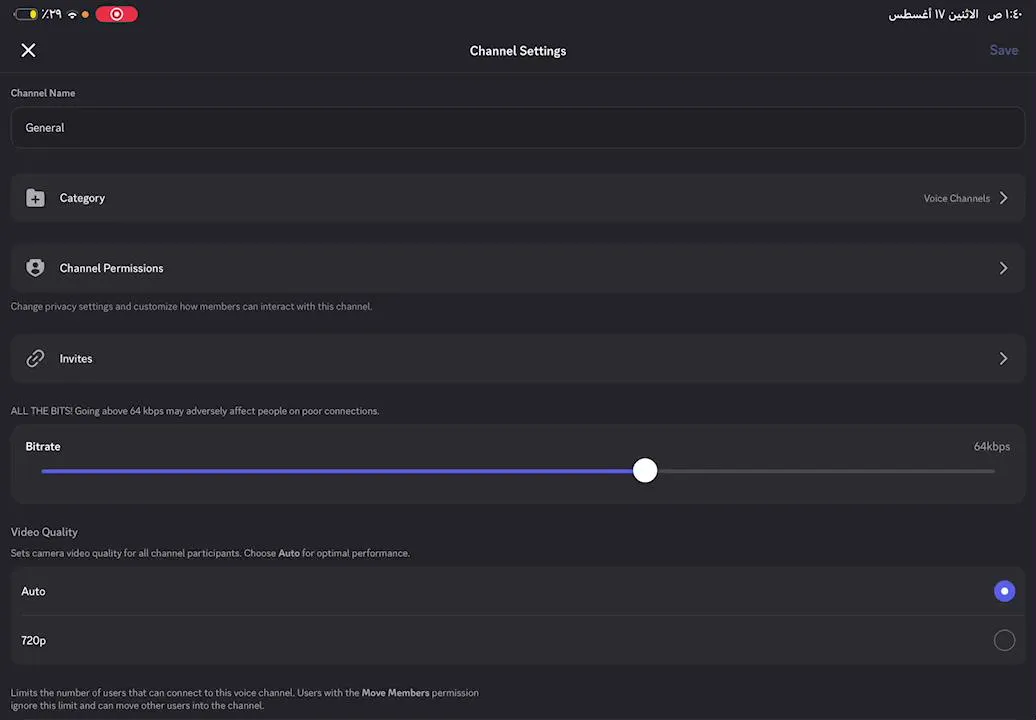
Task: Expand the Invites chevron arrow
Action: tap(1004, 358)
